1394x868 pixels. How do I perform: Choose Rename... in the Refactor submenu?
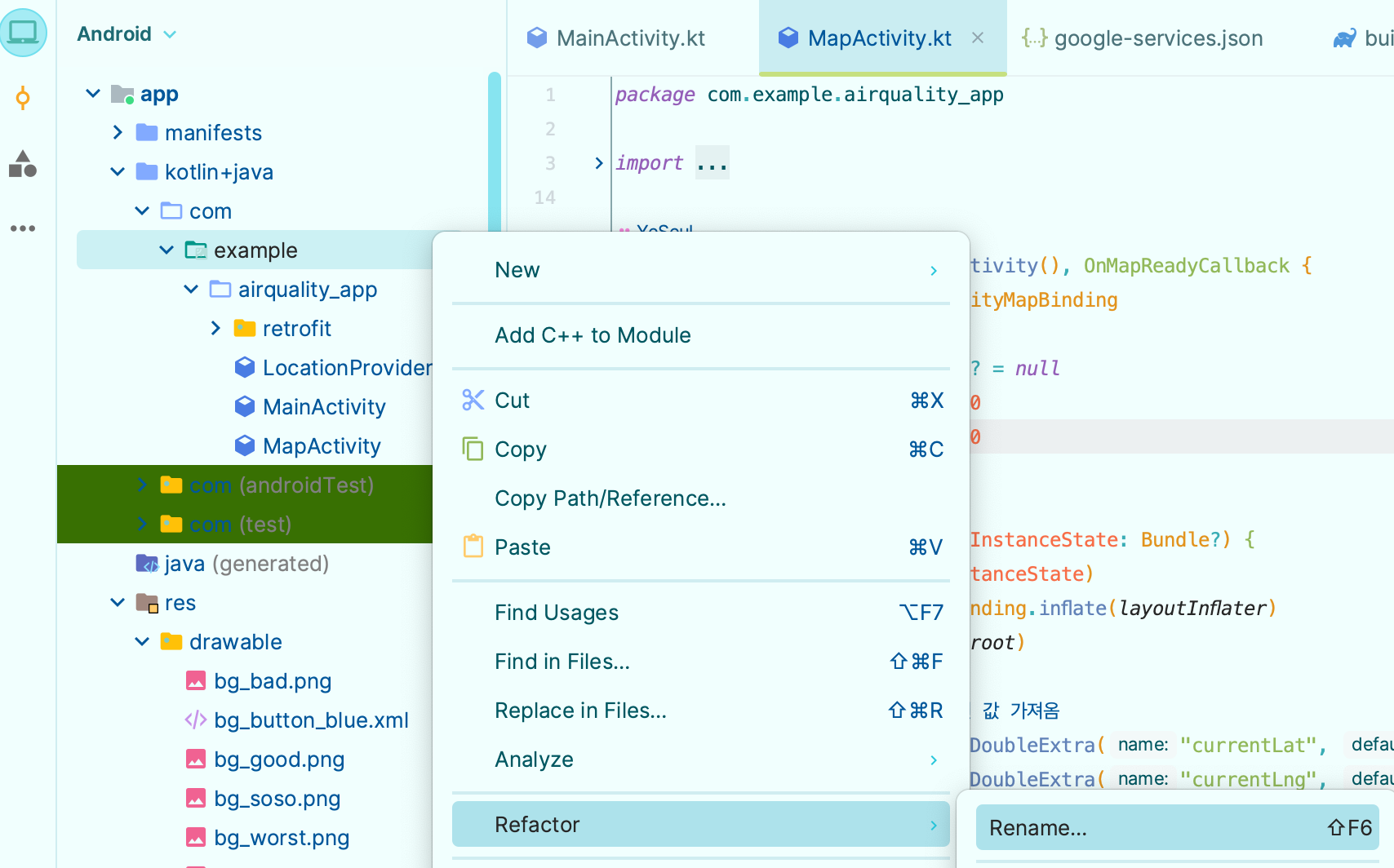pos(1178,828)
